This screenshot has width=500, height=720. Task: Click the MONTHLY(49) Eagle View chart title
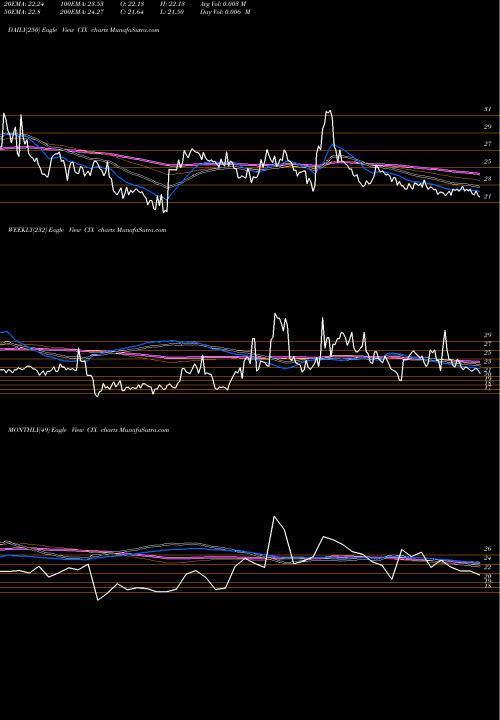tap(89, 430)
